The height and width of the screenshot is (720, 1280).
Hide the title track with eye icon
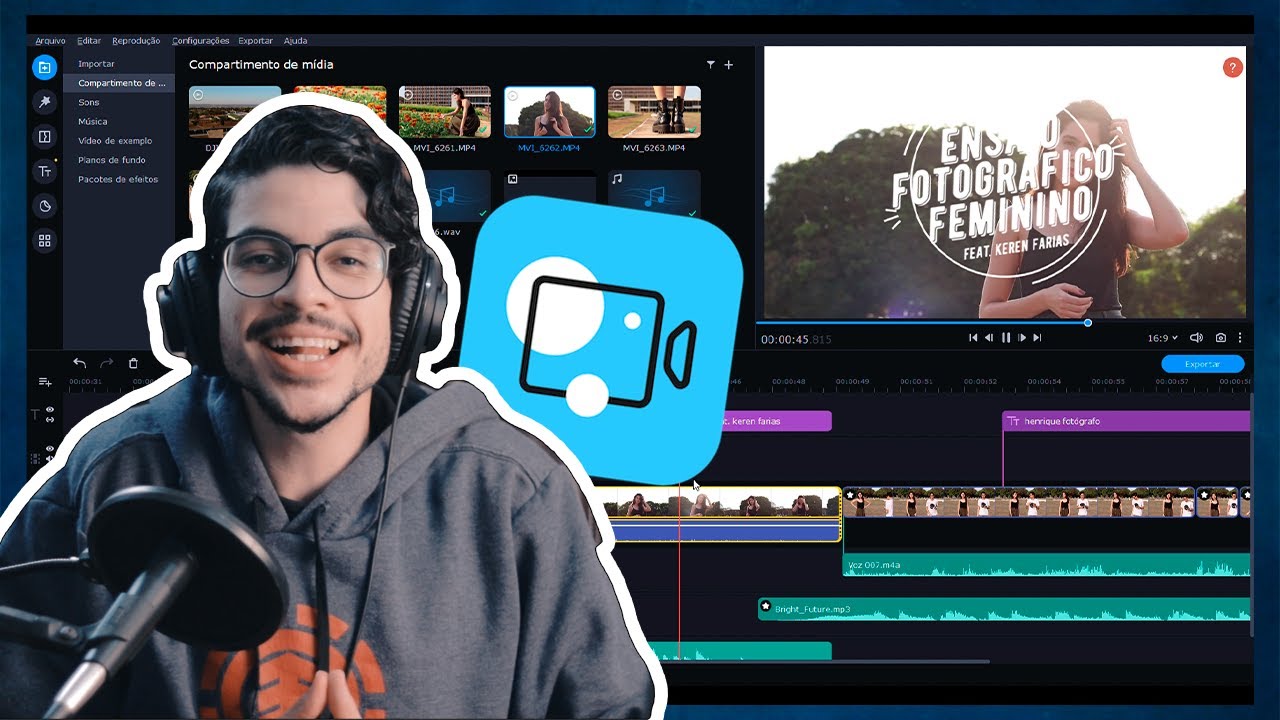pyautogui.click(x=50, y=409)
